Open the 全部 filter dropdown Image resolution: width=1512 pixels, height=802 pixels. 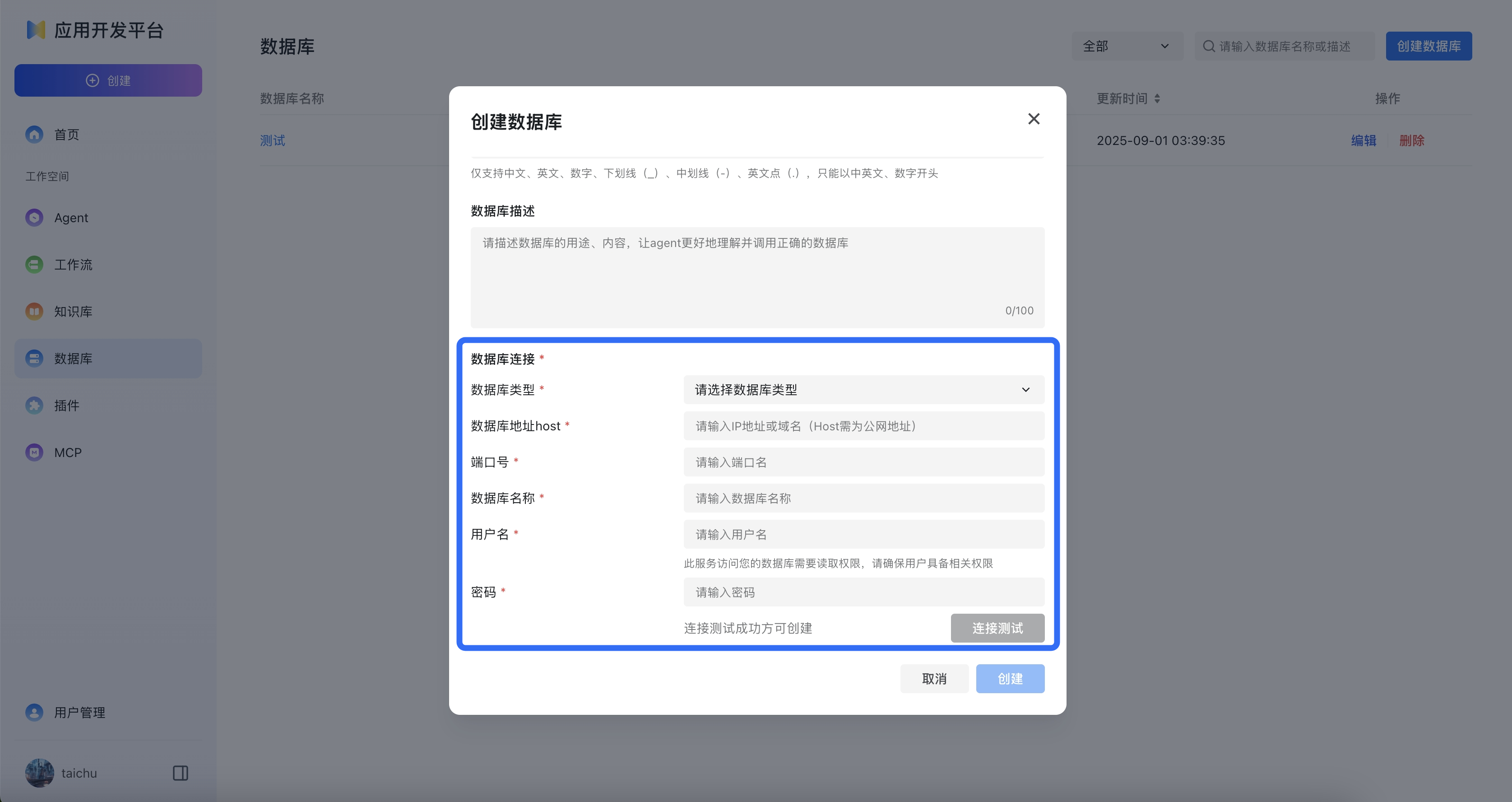click(1127, 46)
